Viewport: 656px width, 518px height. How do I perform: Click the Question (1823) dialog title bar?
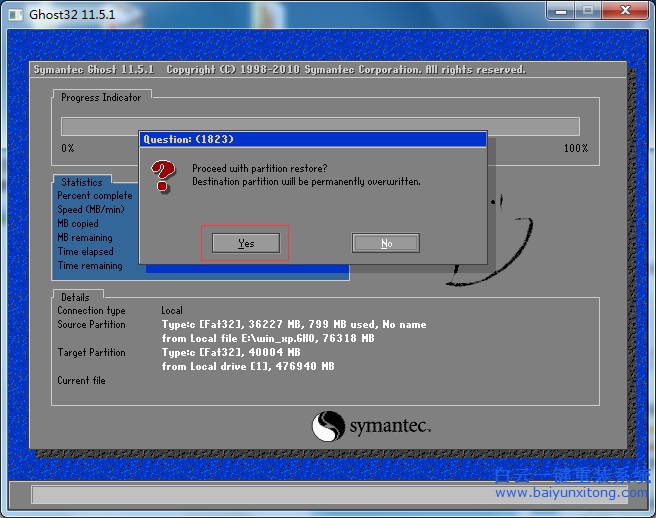point(312,139)
